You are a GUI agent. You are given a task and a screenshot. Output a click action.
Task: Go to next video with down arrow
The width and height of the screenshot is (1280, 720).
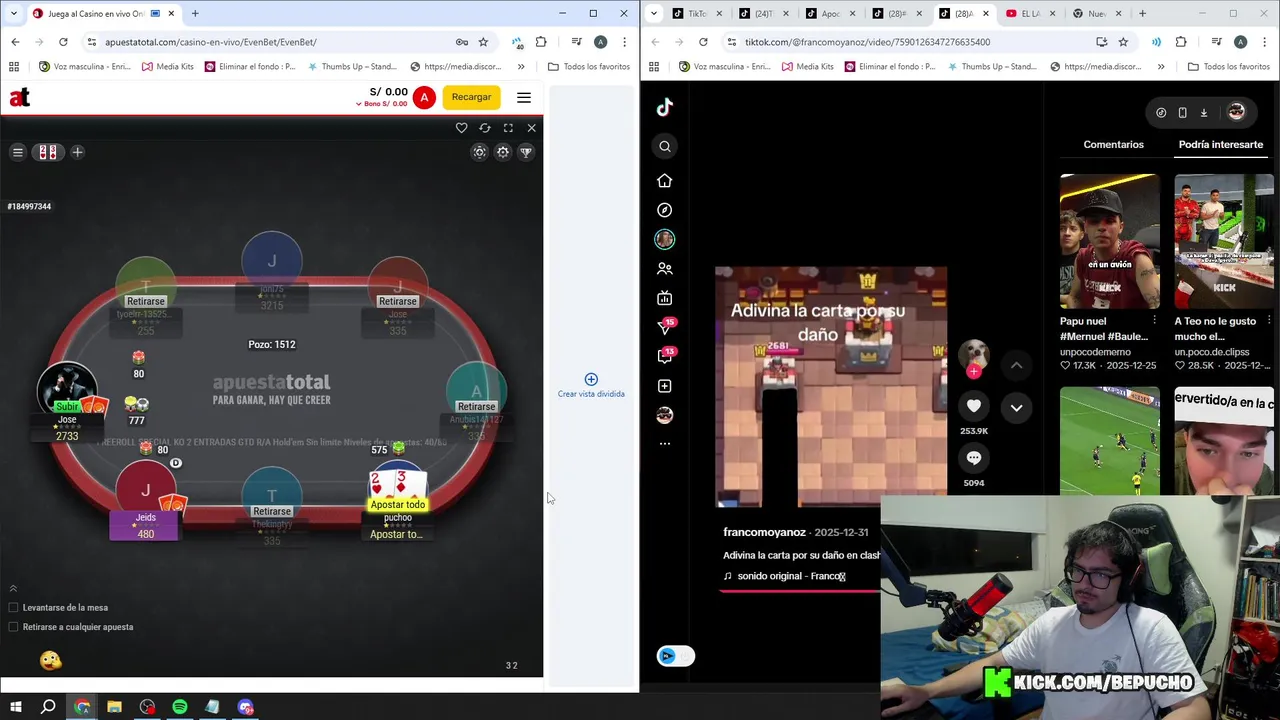point(1016,407)
